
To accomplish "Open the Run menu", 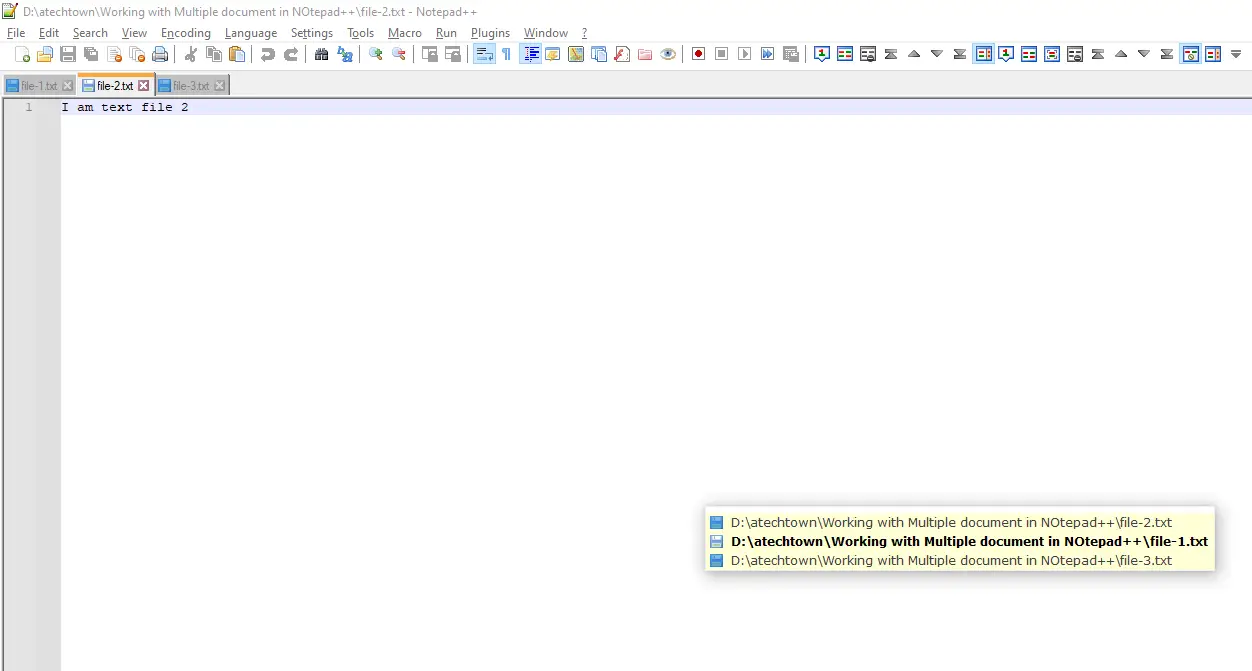I will click(446, 33).
